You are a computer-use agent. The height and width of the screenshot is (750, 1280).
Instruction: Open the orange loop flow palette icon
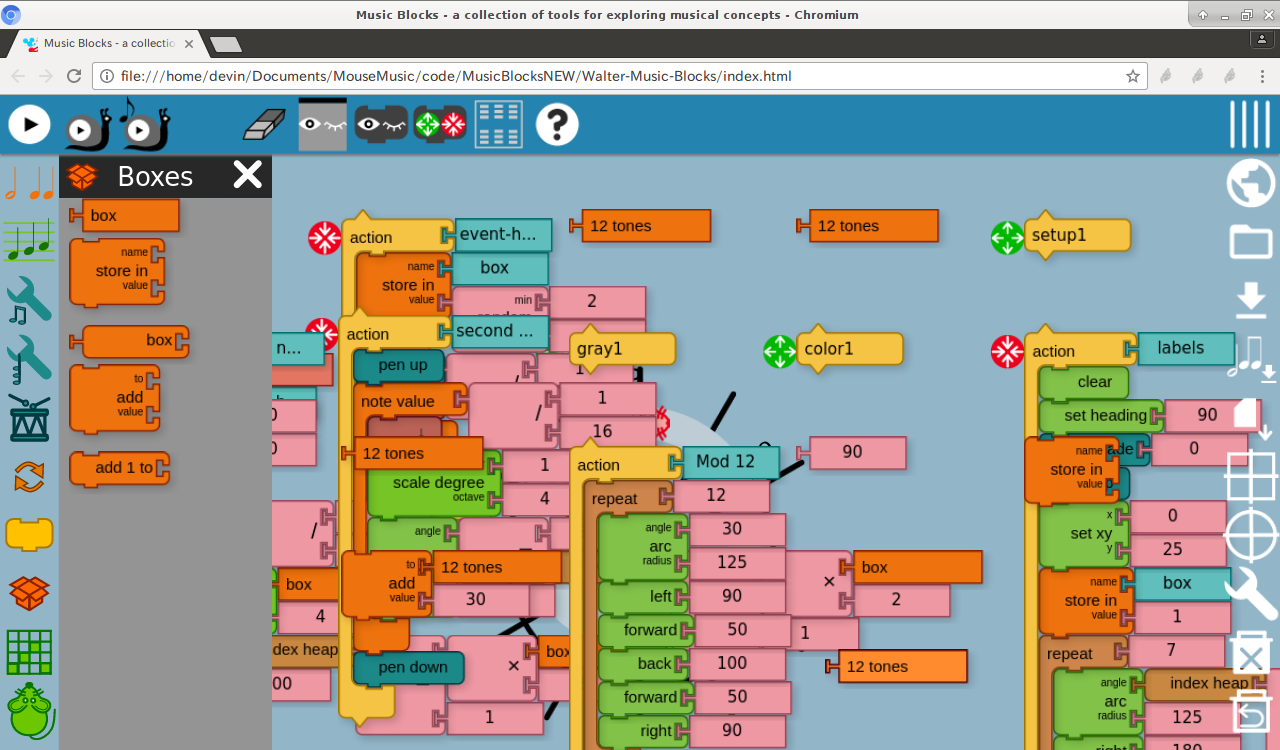[x=29, y=477]
